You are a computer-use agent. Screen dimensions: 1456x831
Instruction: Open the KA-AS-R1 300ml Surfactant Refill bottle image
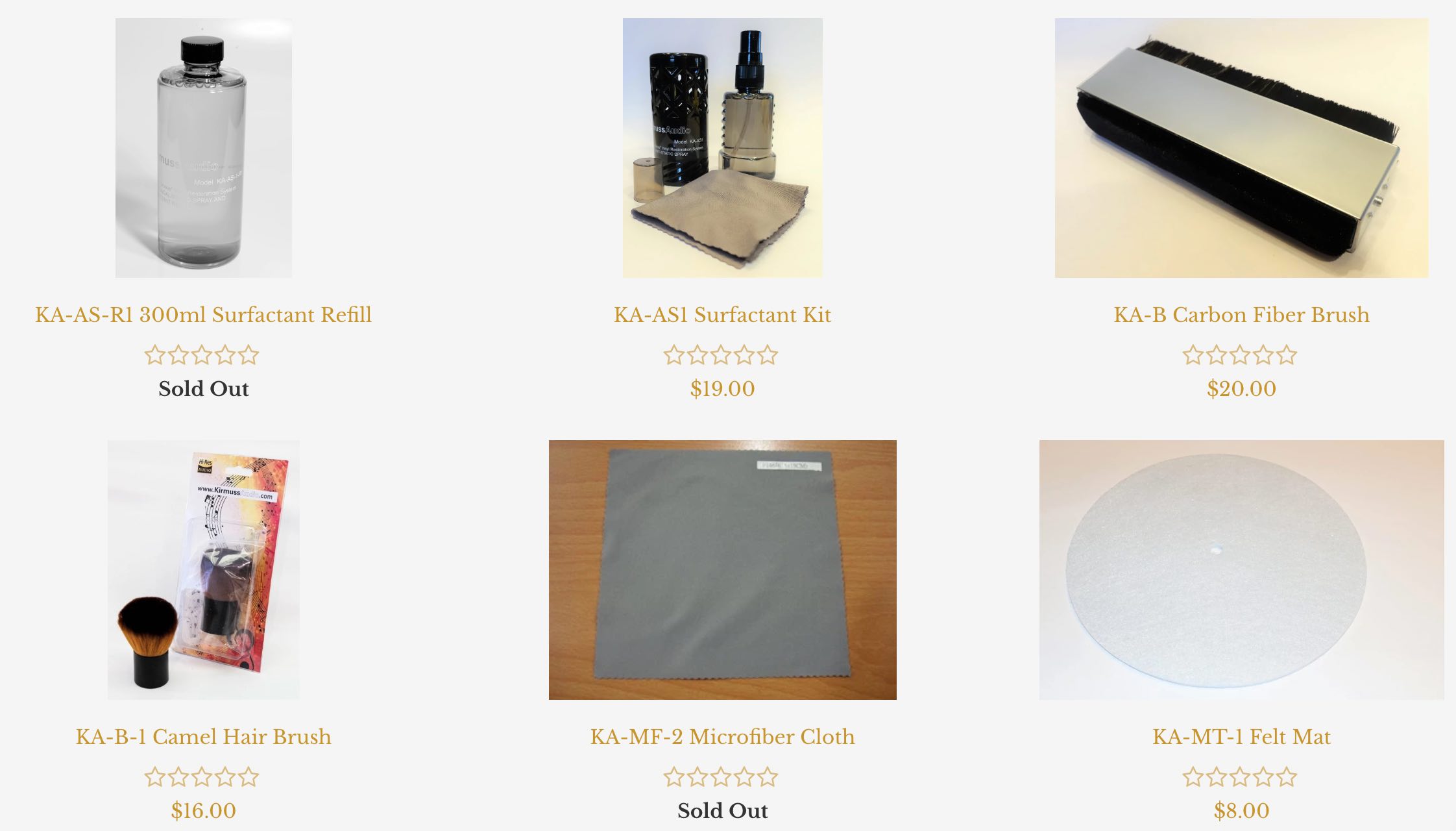click(x=204, y=148)
